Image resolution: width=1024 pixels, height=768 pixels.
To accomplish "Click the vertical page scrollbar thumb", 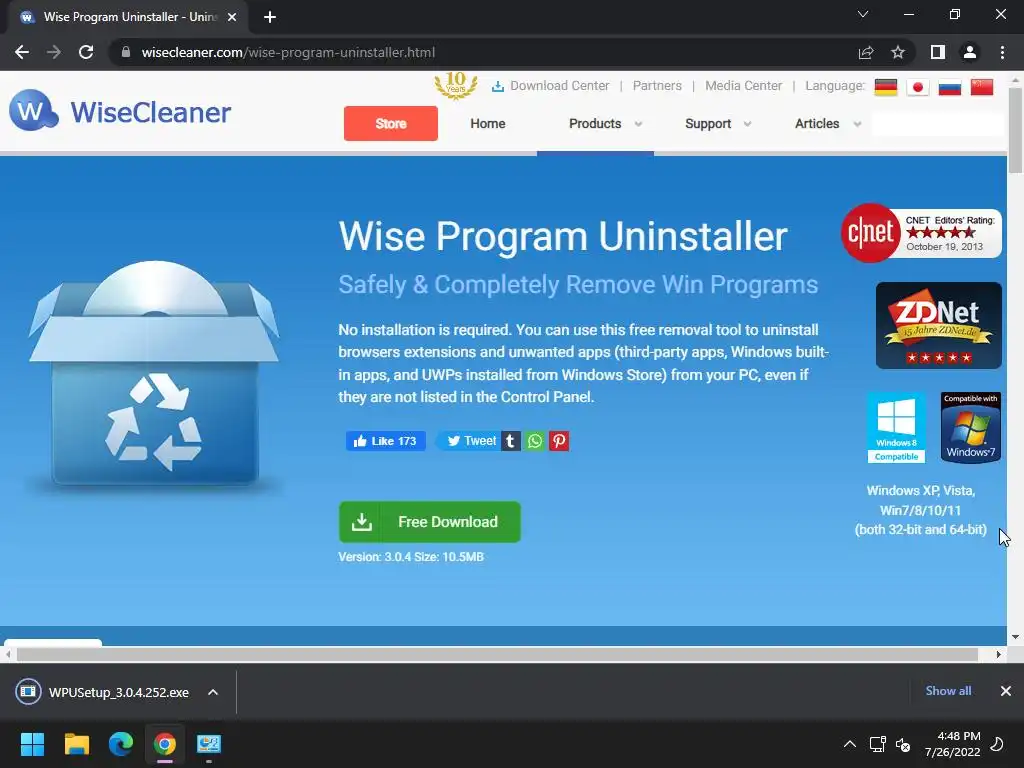I will tap(1015, 130).
